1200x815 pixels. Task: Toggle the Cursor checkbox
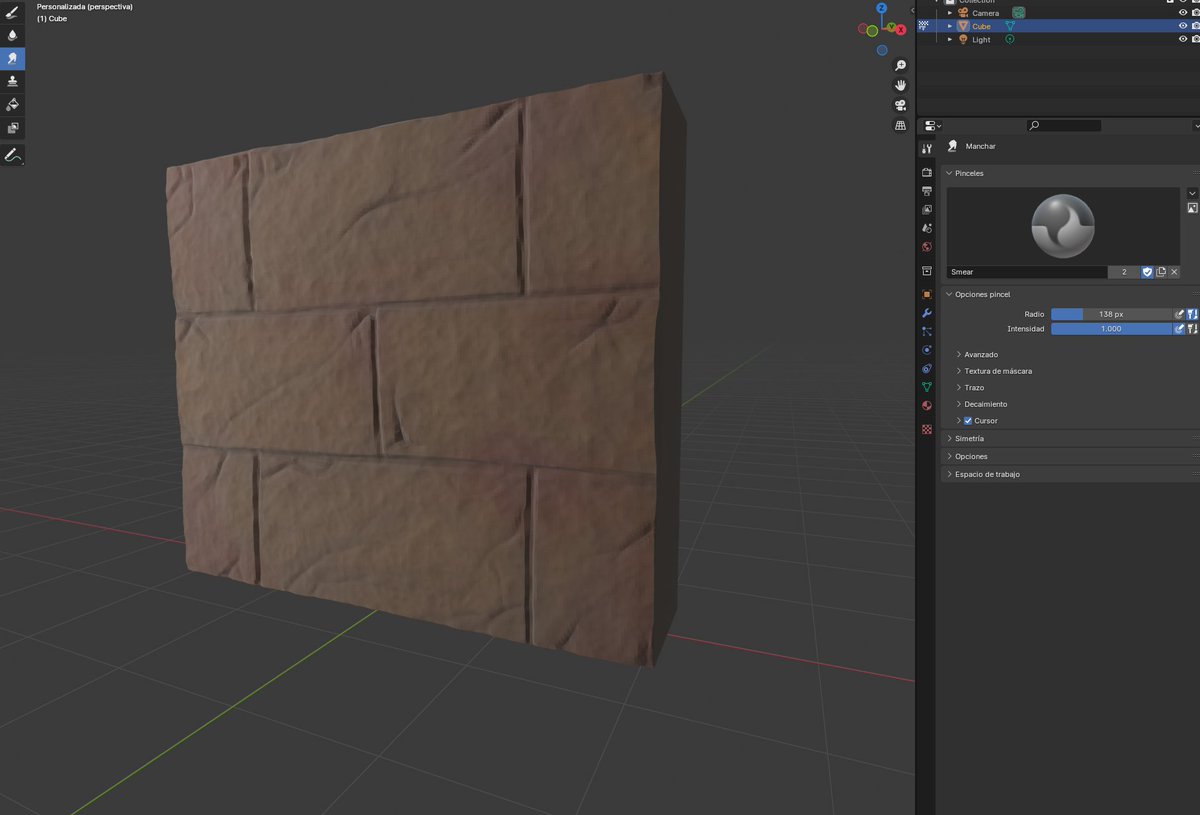968,421
